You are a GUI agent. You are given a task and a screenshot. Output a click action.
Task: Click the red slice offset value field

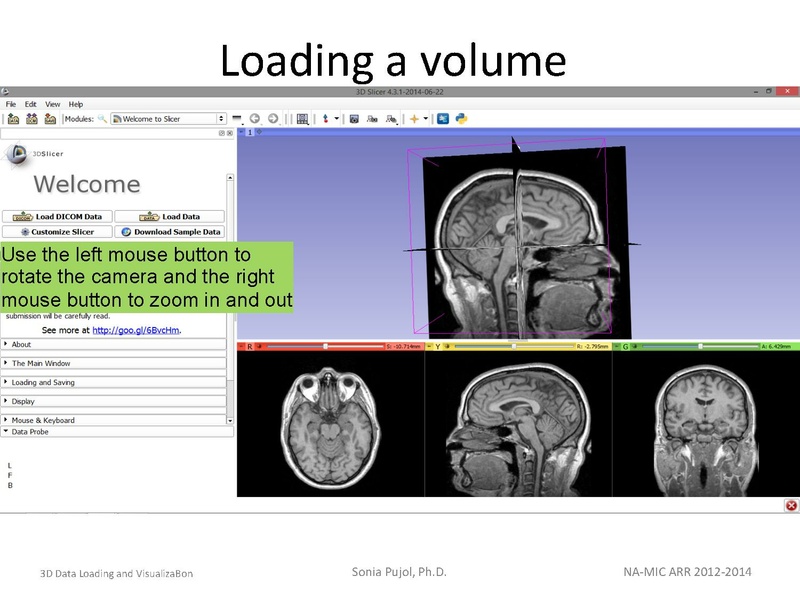(404, 346)
